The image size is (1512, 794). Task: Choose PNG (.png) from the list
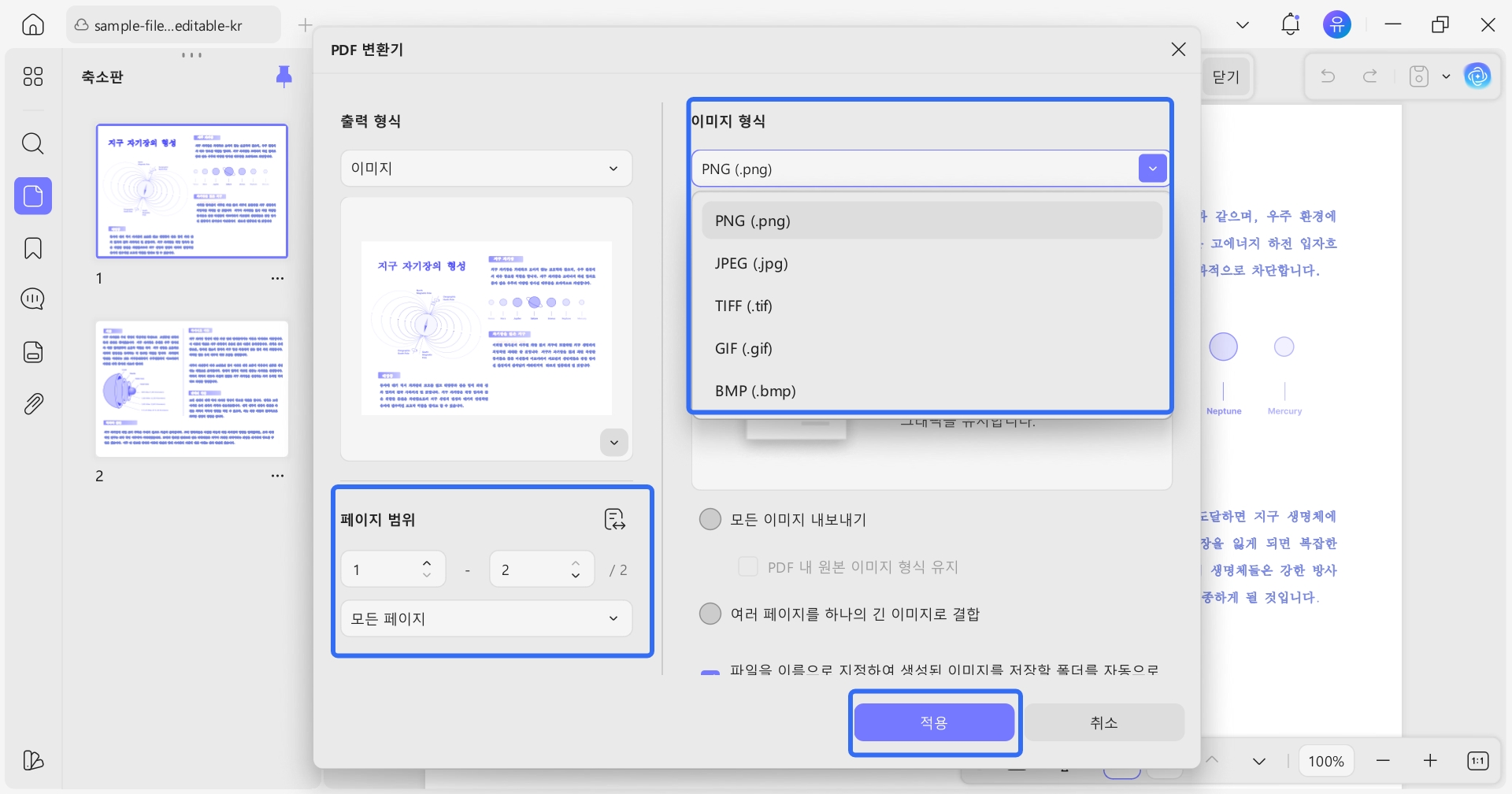[932, 221]
